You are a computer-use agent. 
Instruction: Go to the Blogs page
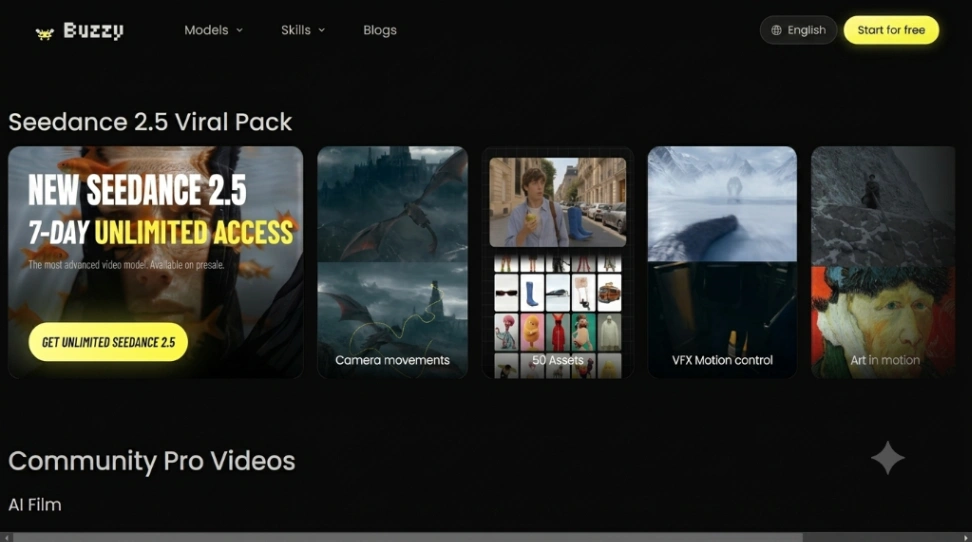(379, 30)
